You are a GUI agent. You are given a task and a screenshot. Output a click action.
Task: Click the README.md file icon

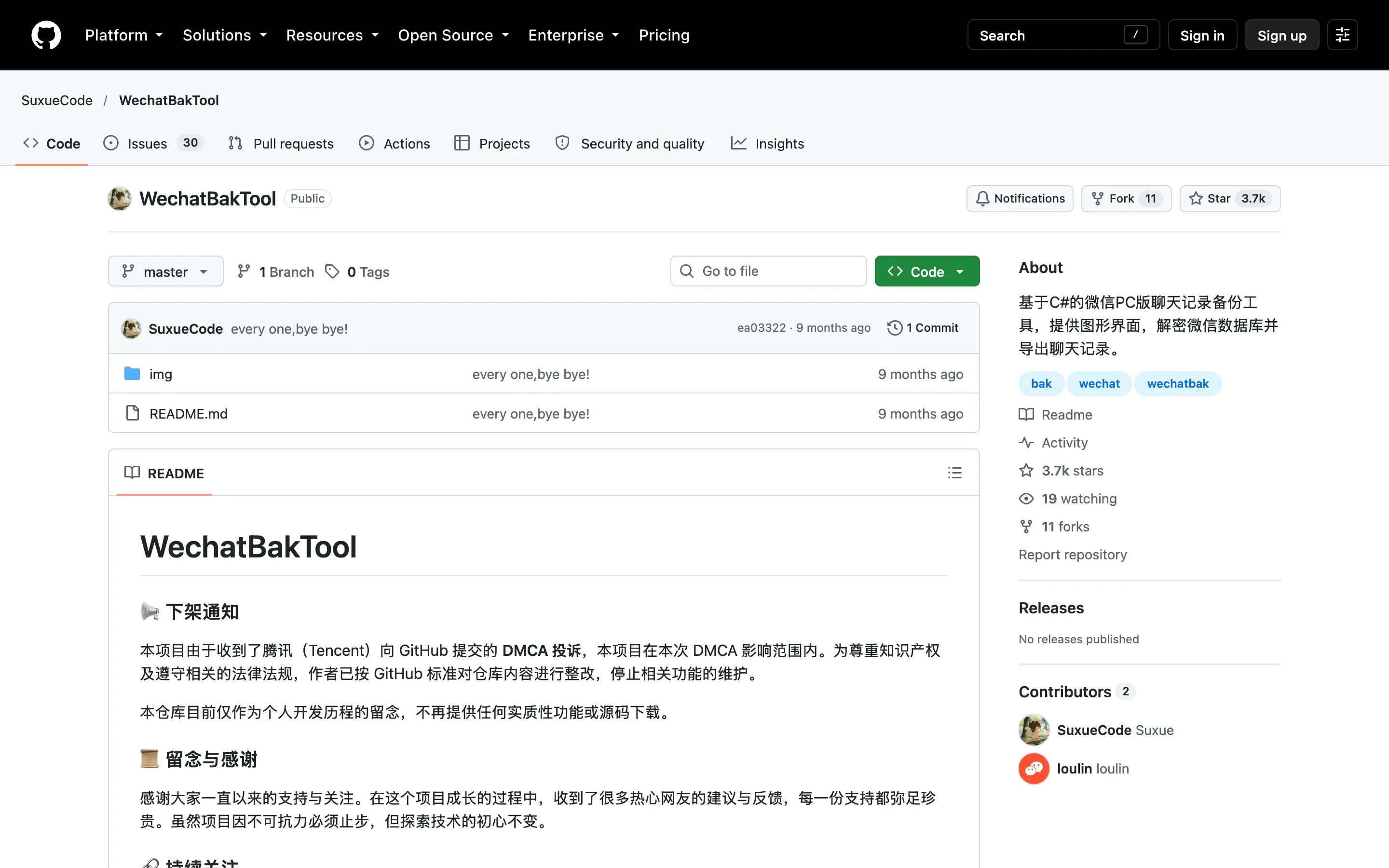pos(132,413)
